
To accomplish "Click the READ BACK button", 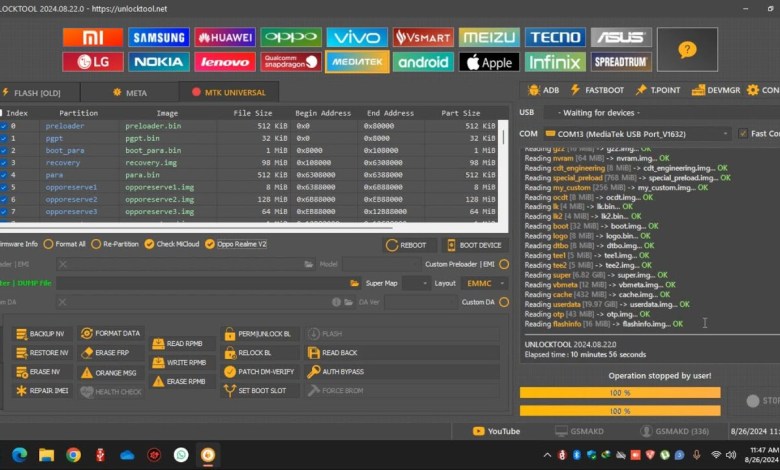I will click(x=402, y=353).
